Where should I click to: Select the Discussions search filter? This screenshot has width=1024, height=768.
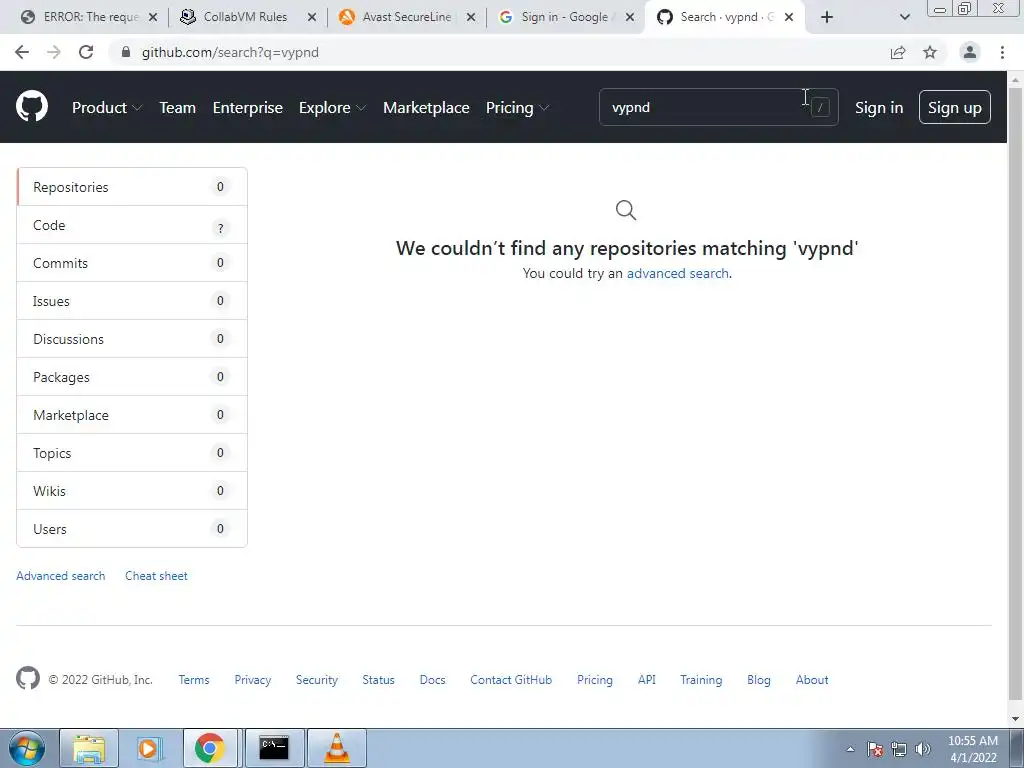132,339
